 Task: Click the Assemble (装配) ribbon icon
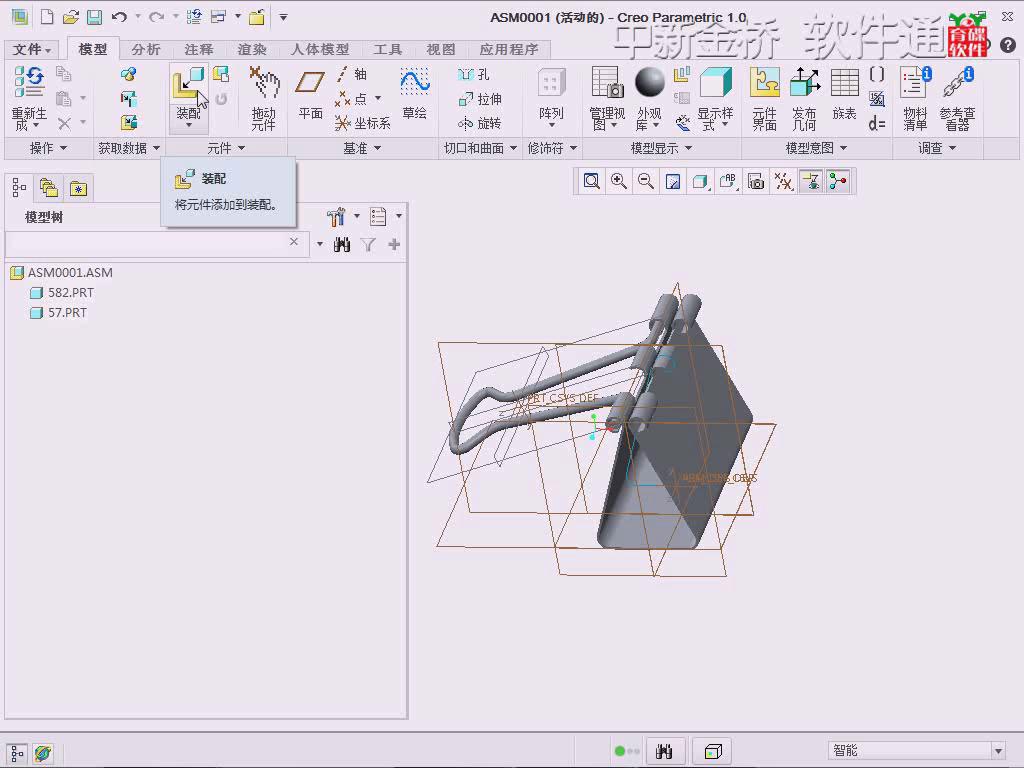click(188, 86)
